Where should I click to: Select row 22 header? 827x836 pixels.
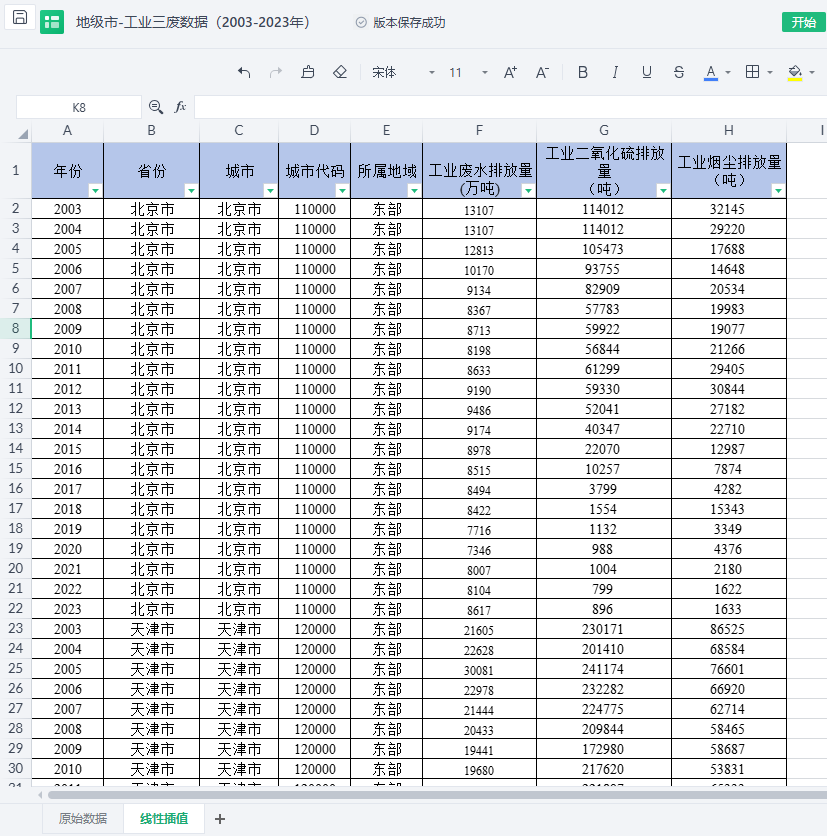pyautogui.click(x=15, y=608)
